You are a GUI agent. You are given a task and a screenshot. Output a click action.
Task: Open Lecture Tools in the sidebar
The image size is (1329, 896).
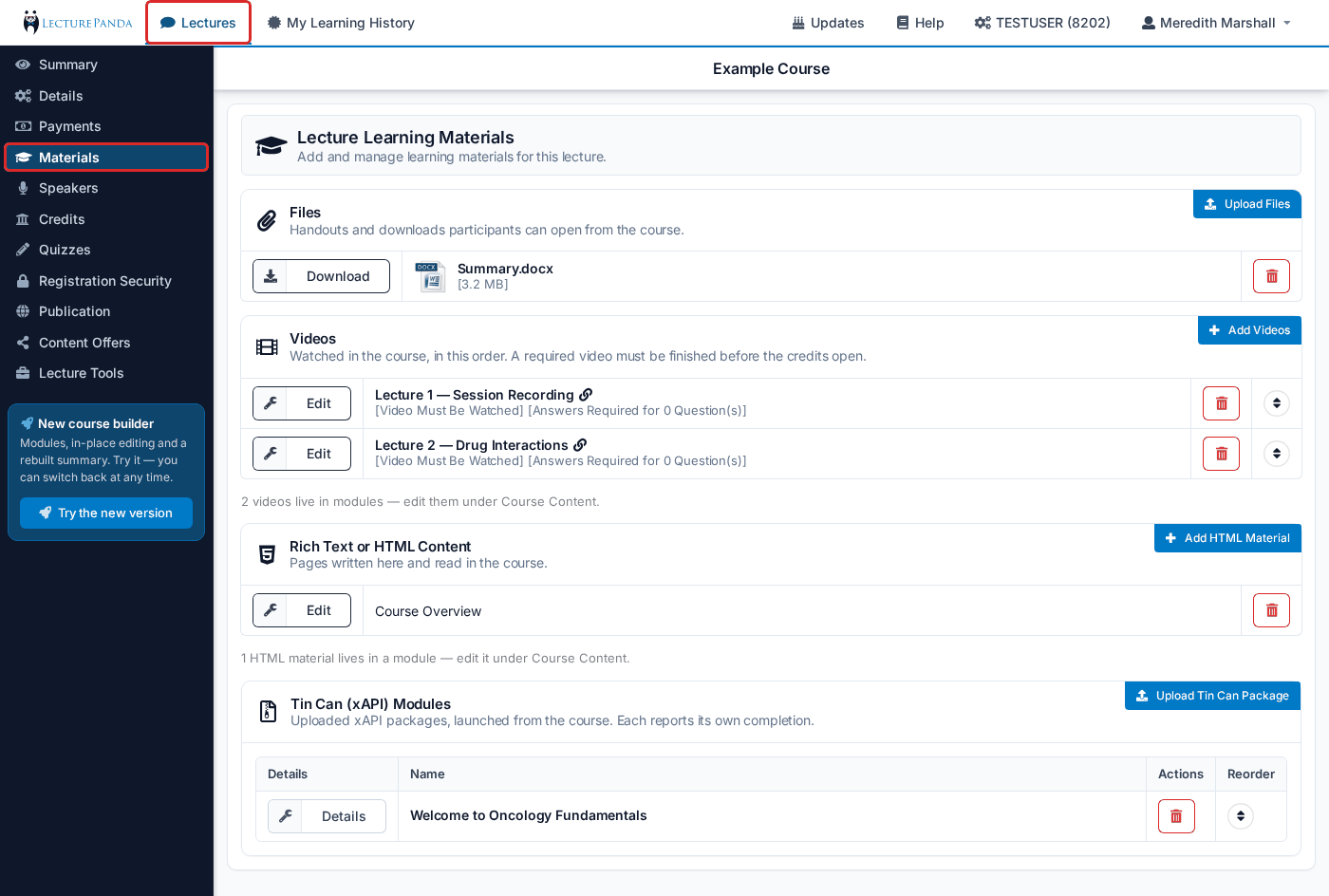click(106, 373)
